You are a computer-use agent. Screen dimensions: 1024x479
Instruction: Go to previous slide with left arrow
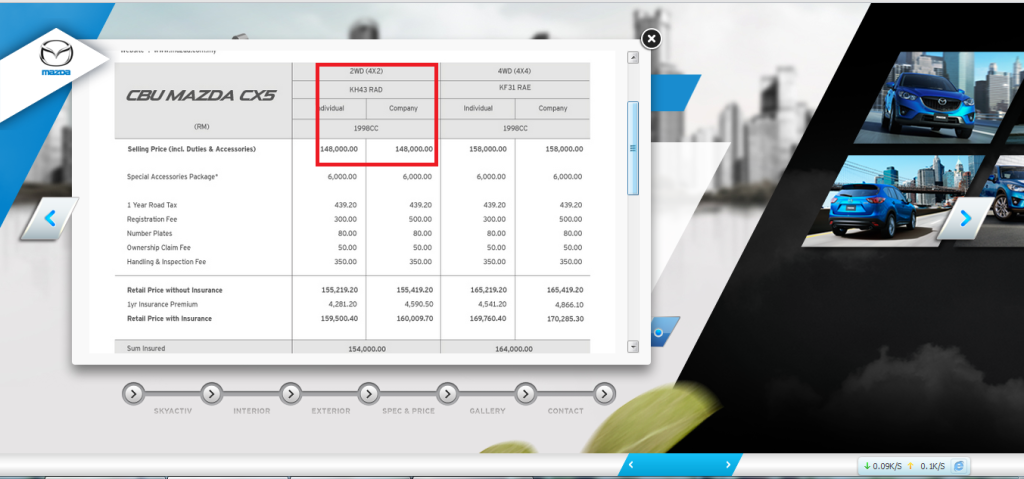tap(49, 216)
